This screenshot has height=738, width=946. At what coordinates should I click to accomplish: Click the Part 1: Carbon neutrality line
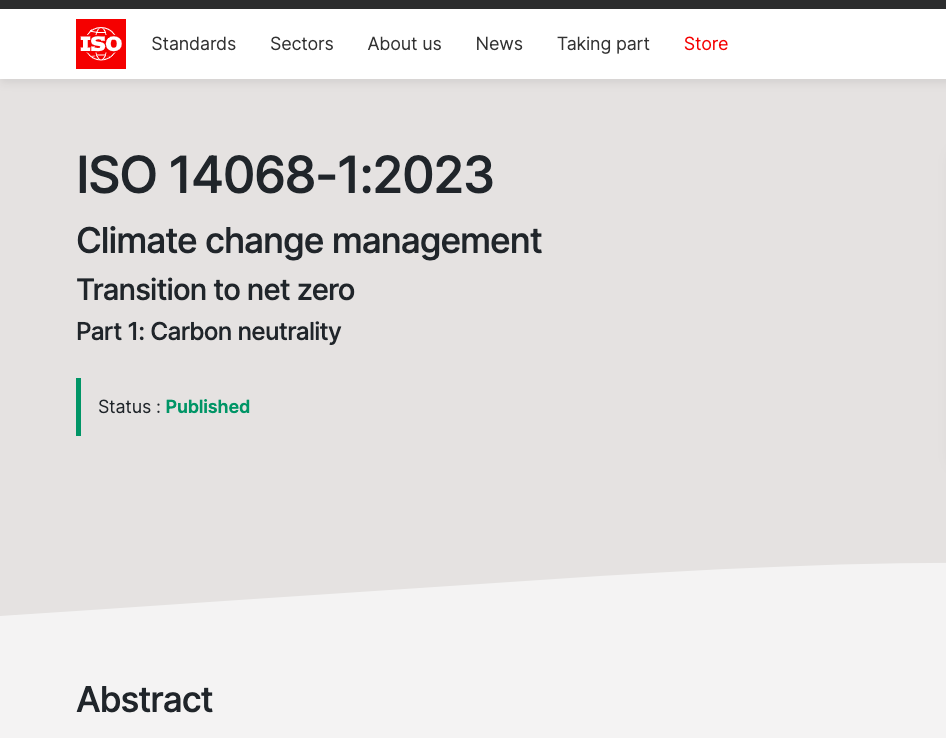(208, 332)
